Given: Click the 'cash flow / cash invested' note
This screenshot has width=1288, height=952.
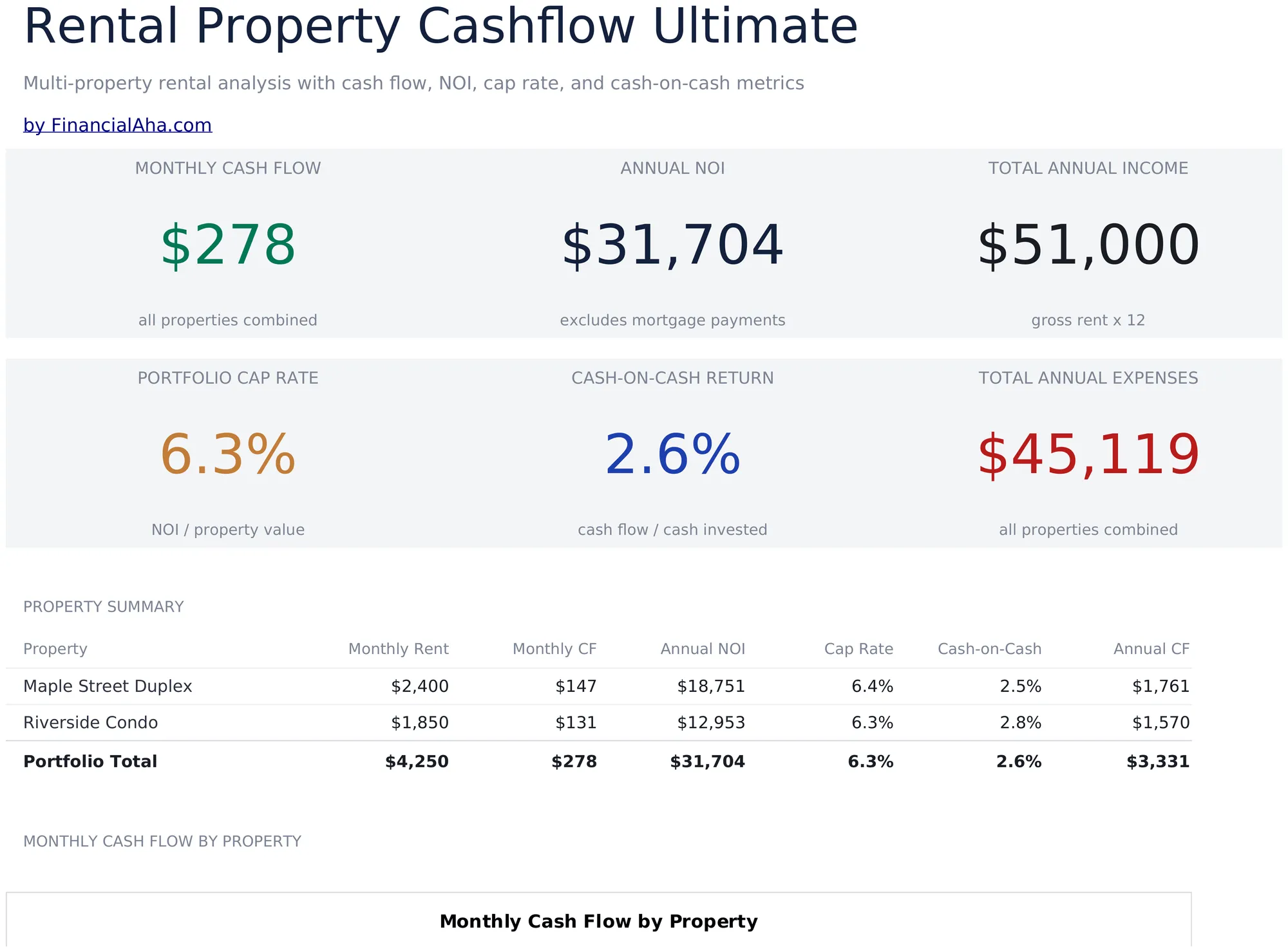Looking at the screenshot, I should (672, 530).
